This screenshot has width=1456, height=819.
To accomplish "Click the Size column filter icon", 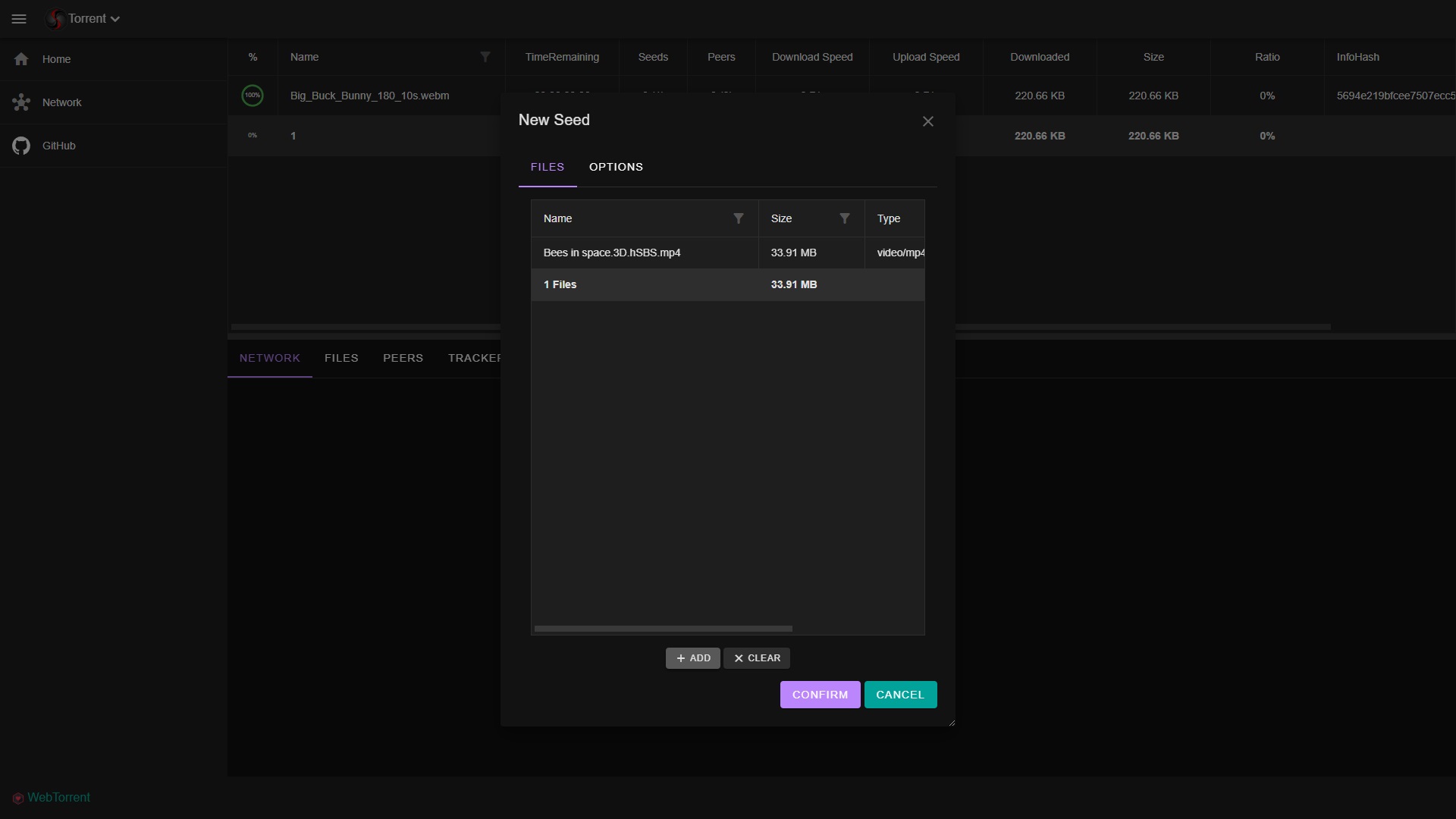I will [844, 218].
